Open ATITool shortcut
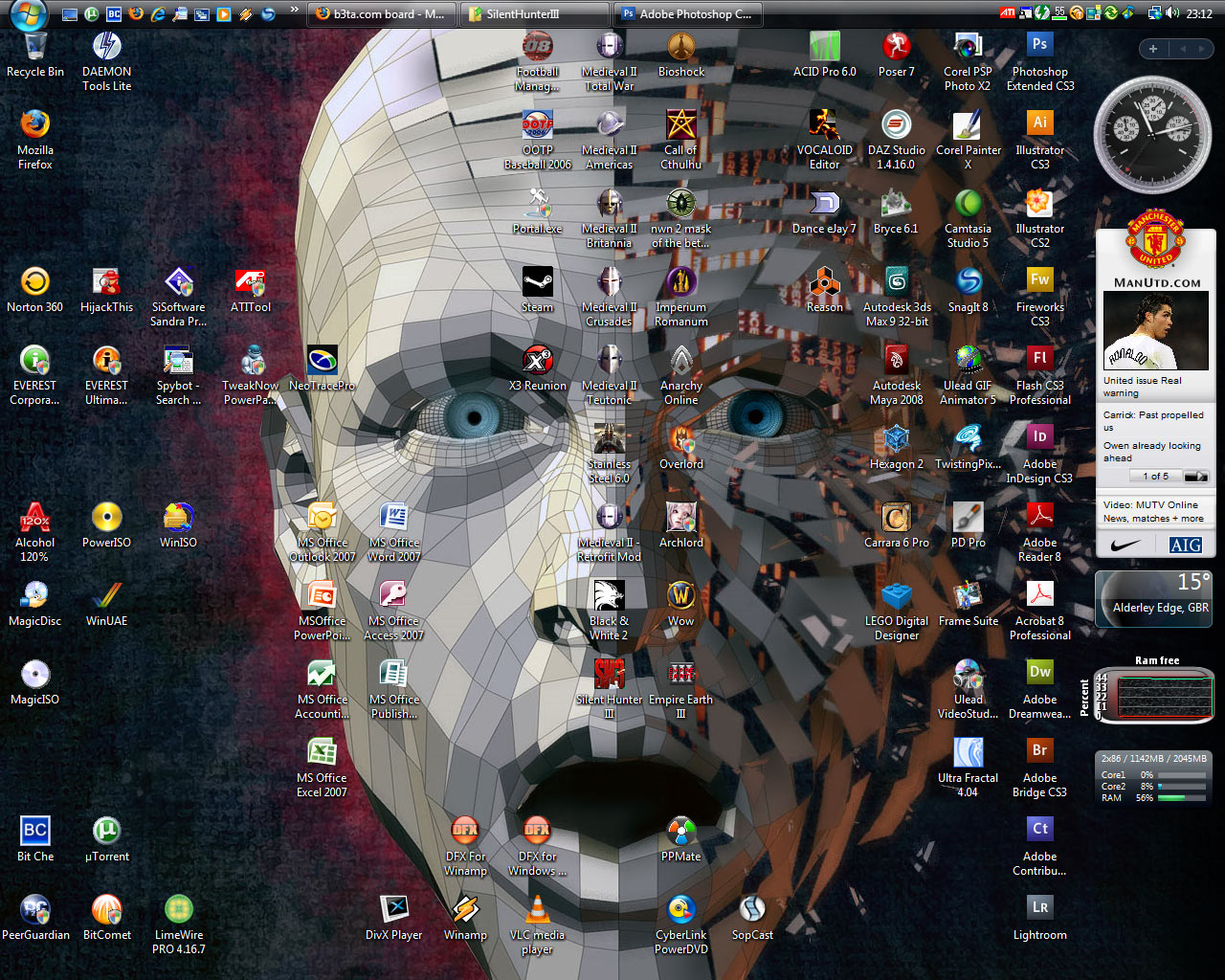 251,290
